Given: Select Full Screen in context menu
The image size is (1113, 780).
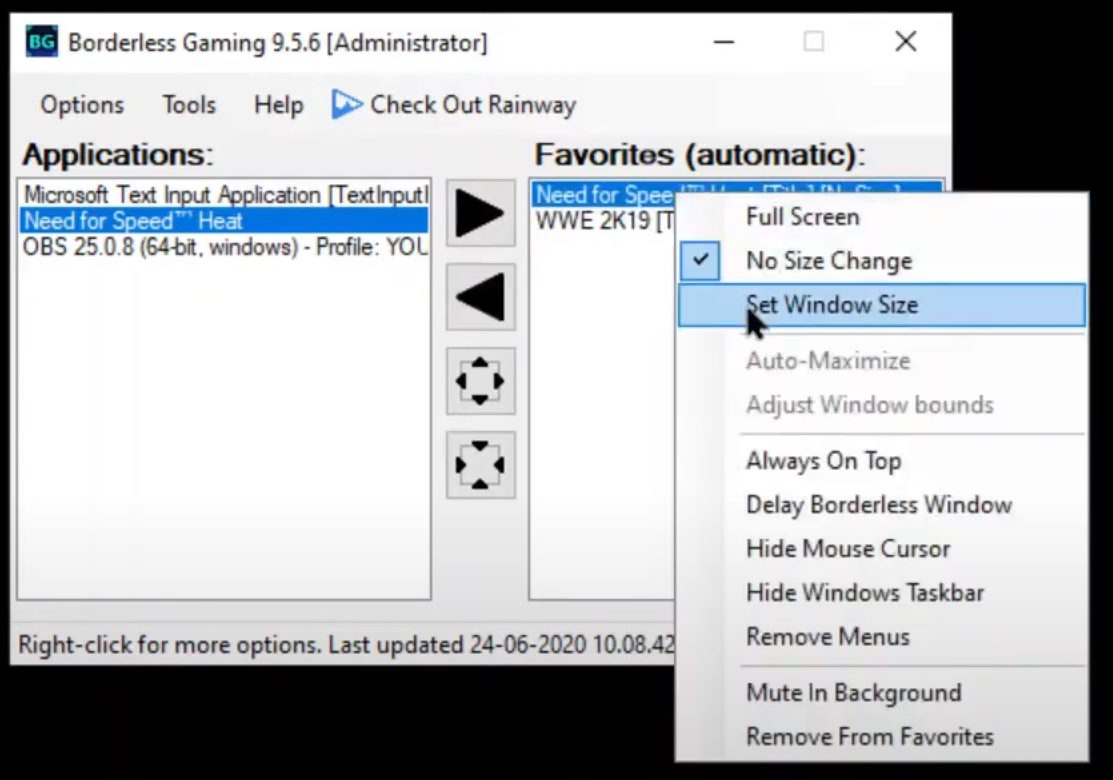Looking at the screenshot, I should point(802,217).
